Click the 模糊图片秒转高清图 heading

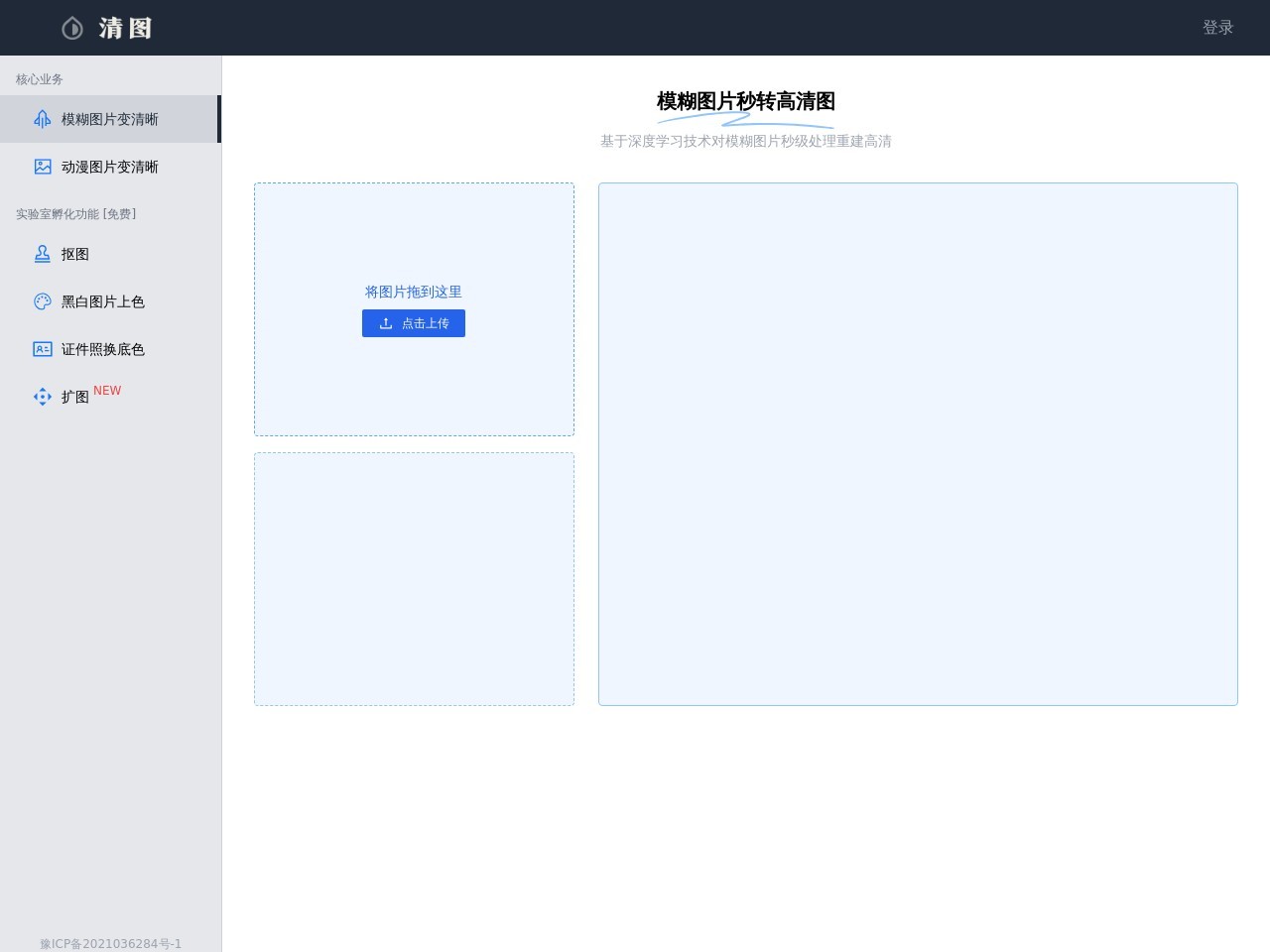tap(746, 101)
